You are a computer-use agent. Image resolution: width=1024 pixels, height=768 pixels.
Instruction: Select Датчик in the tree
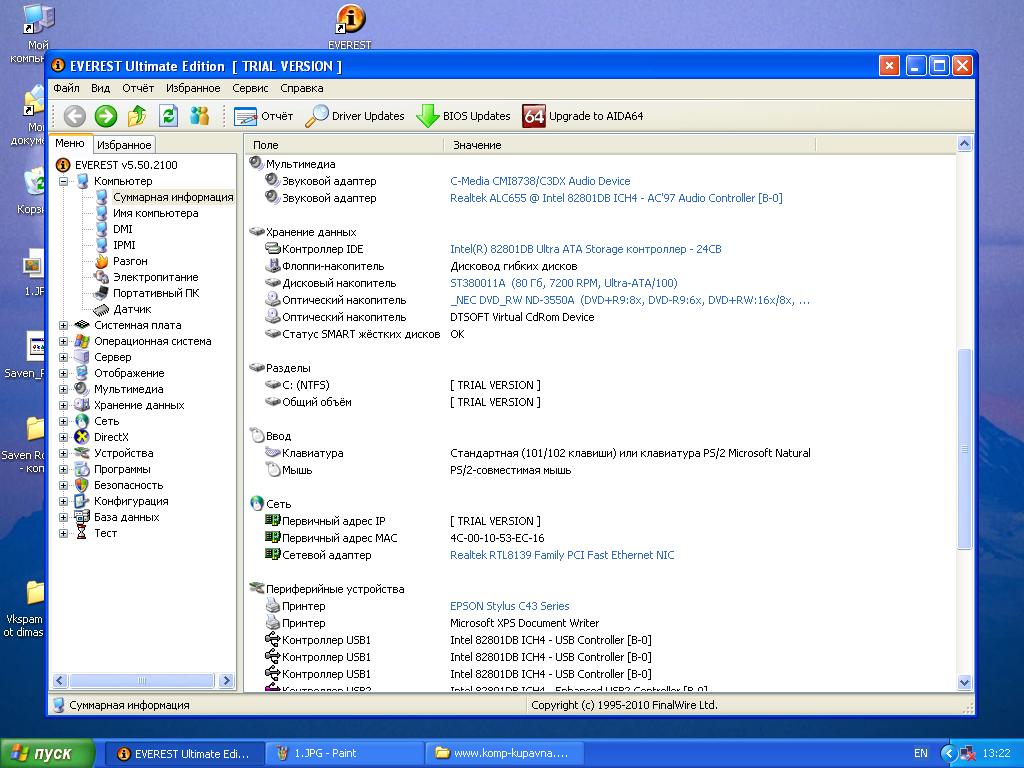coord(132,309)
